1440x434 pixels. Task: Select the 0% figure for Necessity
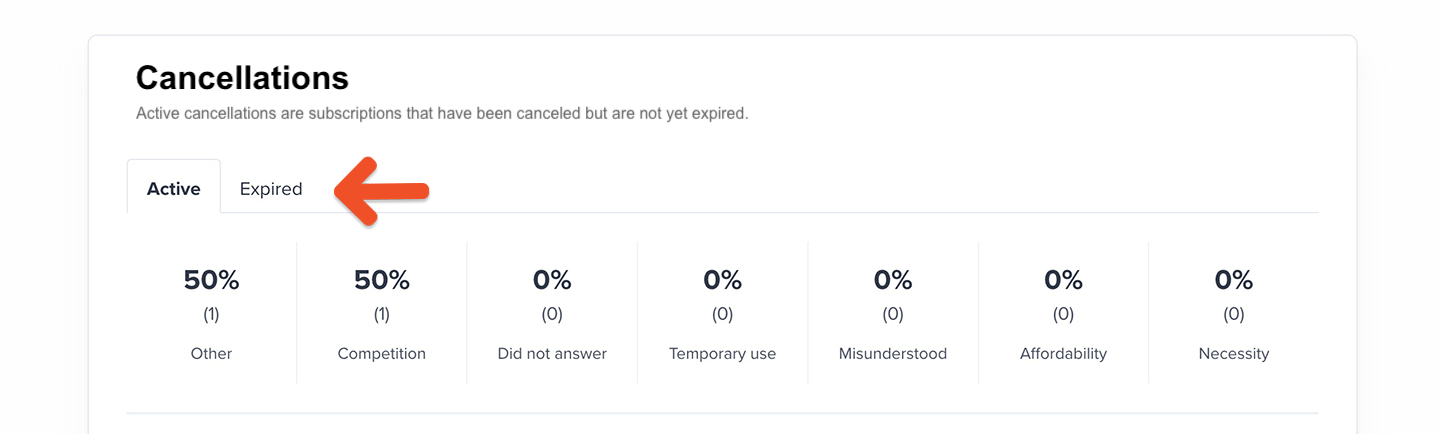(x=1234, y=281)
